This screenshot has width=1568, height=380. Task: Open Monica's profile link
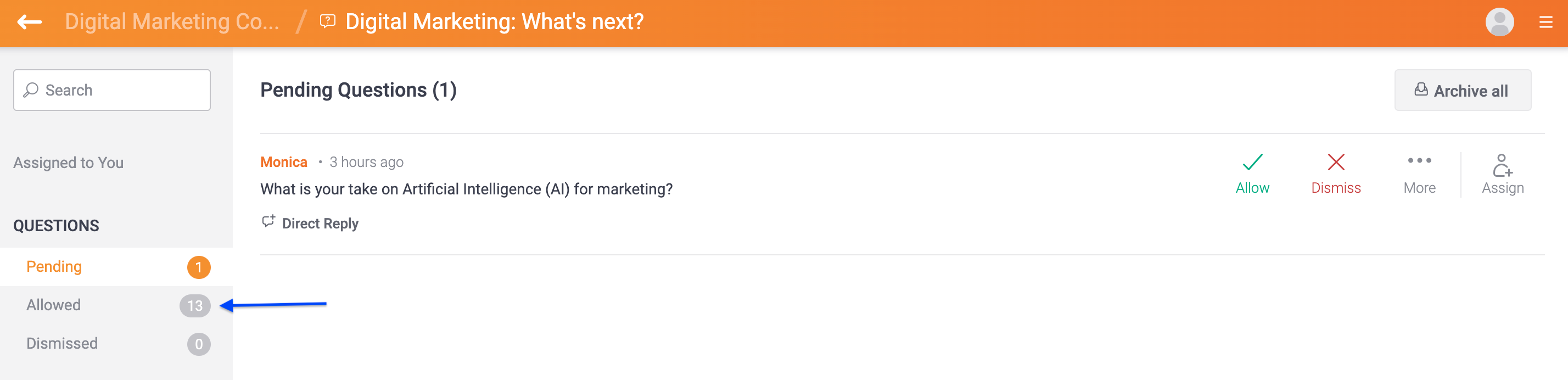tap(283, 161)
